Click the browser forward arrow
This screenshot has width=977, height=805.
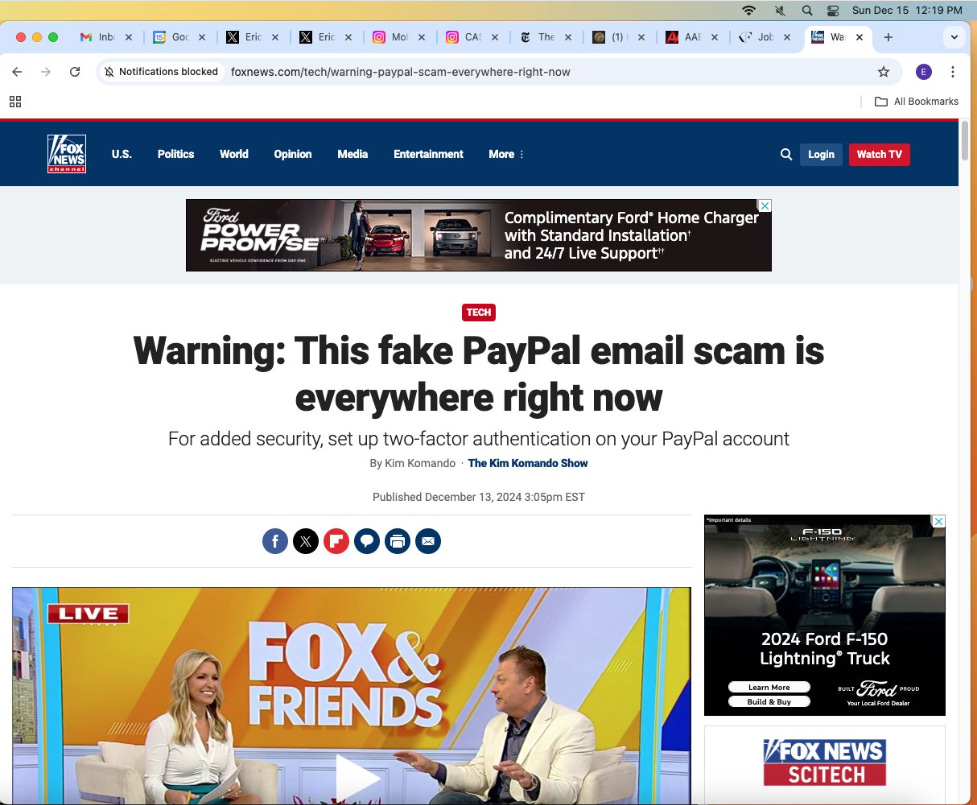click(45, 72)
